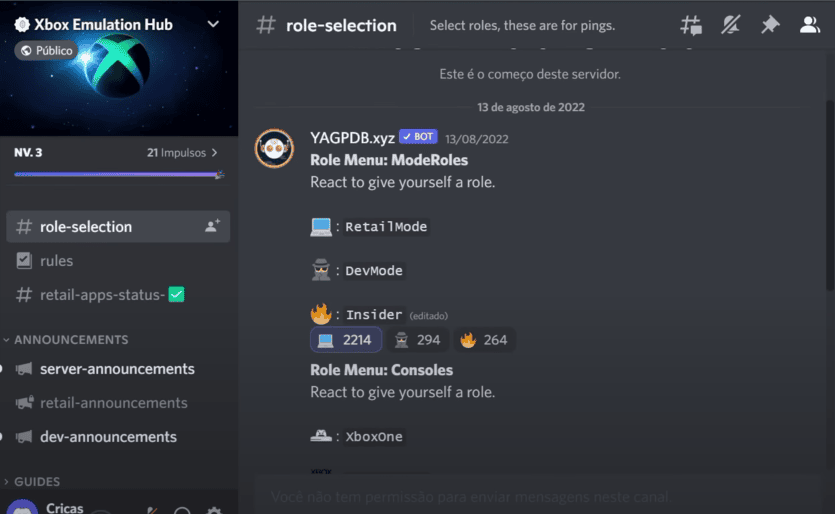The height and width of the screenshot is (514, 835).
Task: Add the detective reaction showing 294
Action: pyautogui.click(x=416, y=340)
